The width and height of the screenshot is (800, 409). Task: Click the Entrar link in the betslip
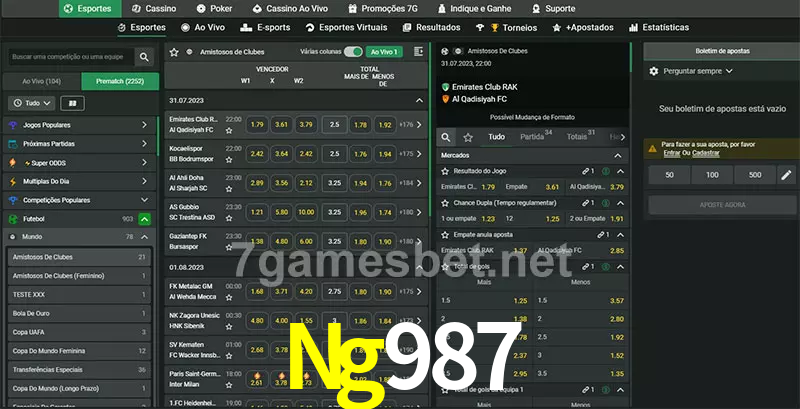[x=671, y=153]
